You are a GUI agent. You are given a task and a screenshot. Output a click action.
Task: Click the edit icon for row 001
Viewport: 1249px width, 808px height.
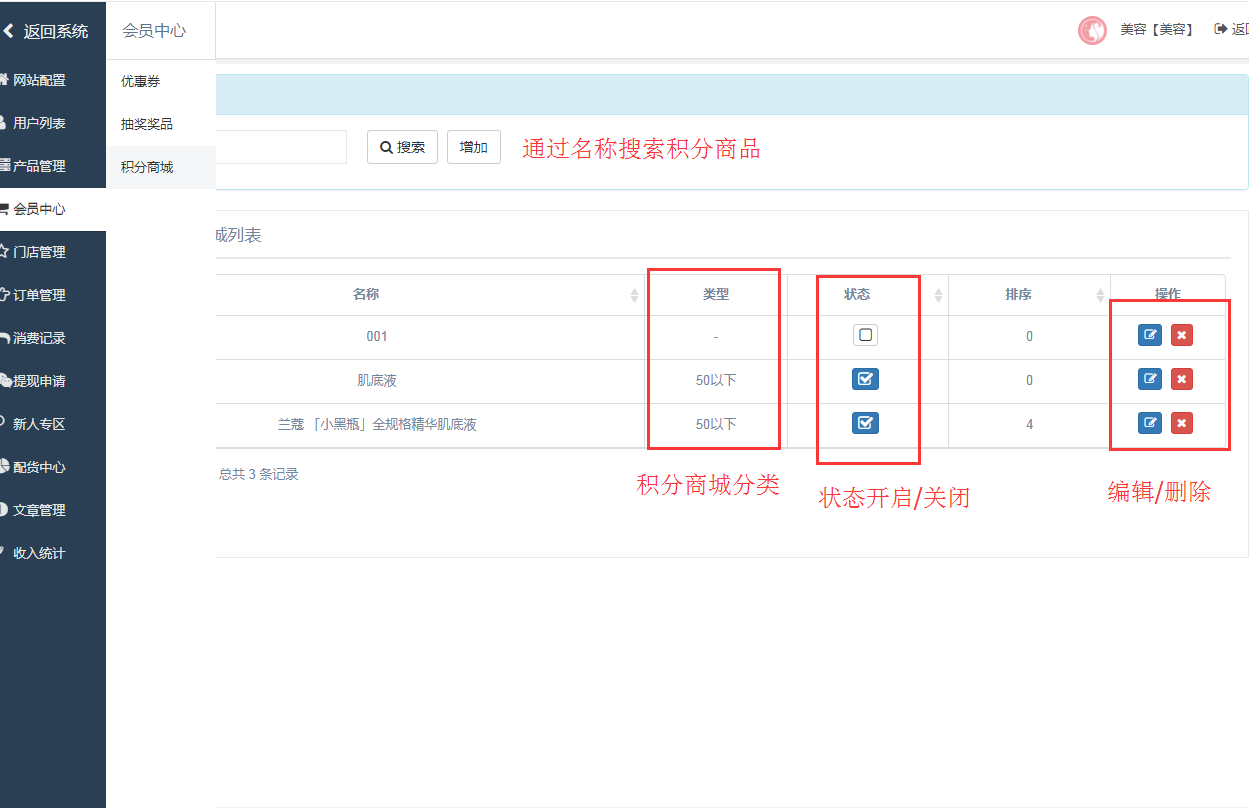click(x=1150, y=335)
